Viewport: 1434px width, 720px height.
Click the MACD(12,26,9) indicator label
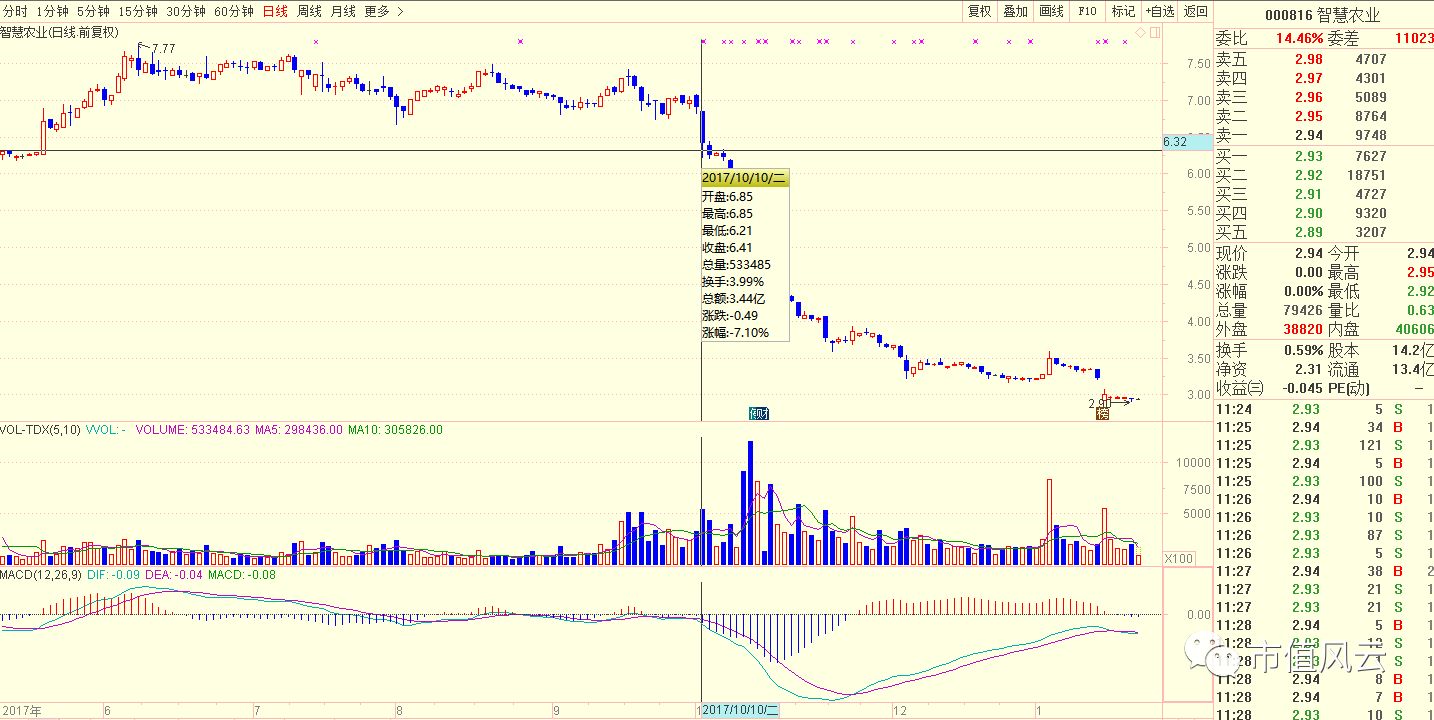39,575
